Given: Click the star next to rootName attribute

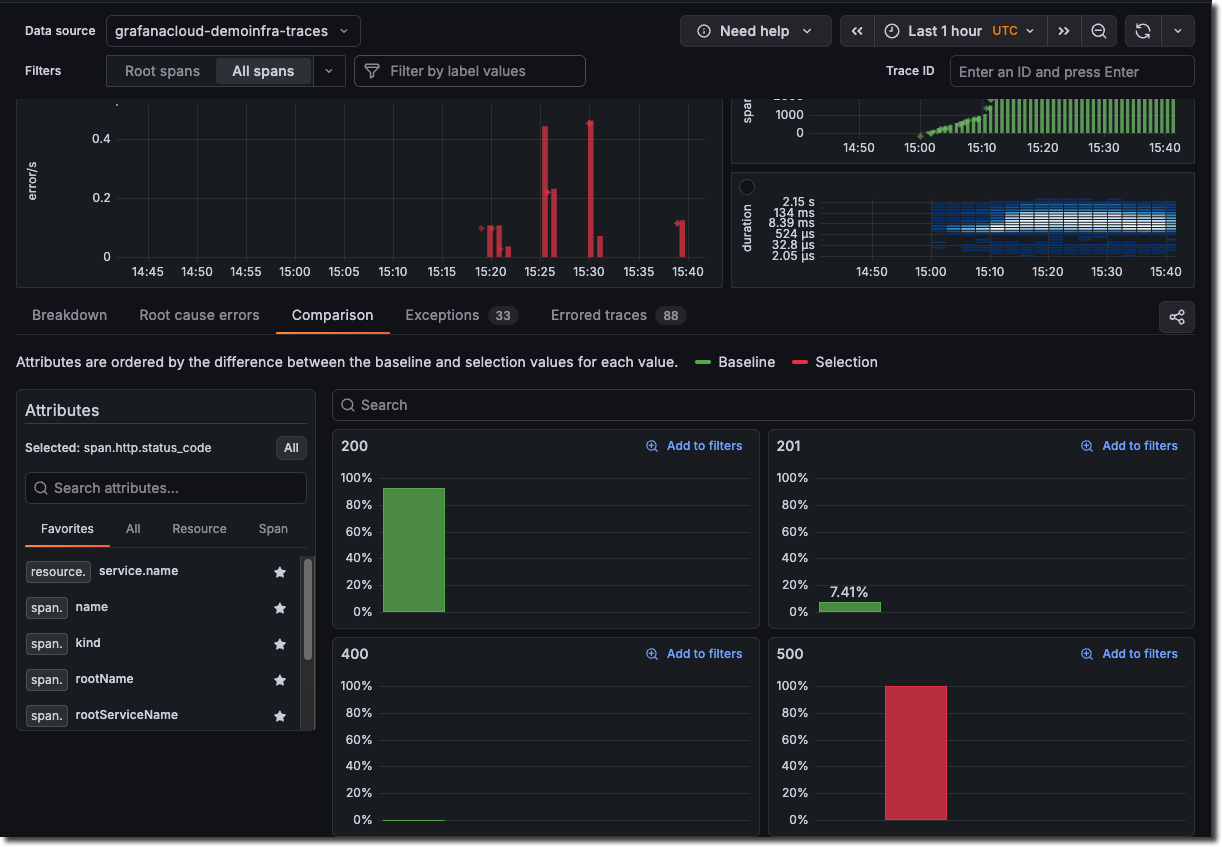Looking at the screenshot, I should click(280, 680).
